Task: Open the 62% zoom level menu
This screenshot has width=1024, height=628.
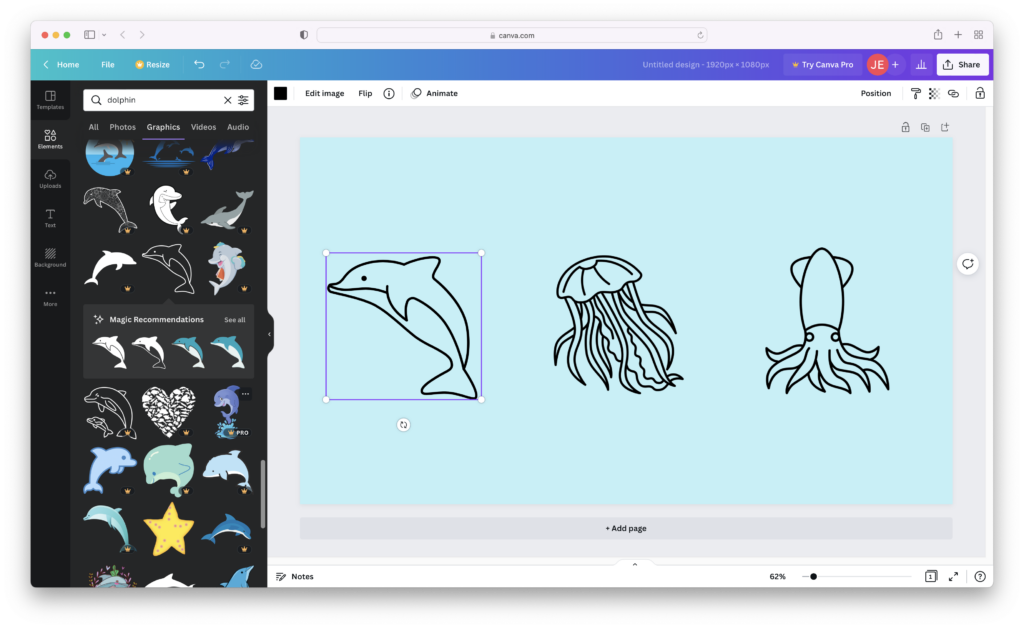Action: pyautogui.click(x=777, y=576)
